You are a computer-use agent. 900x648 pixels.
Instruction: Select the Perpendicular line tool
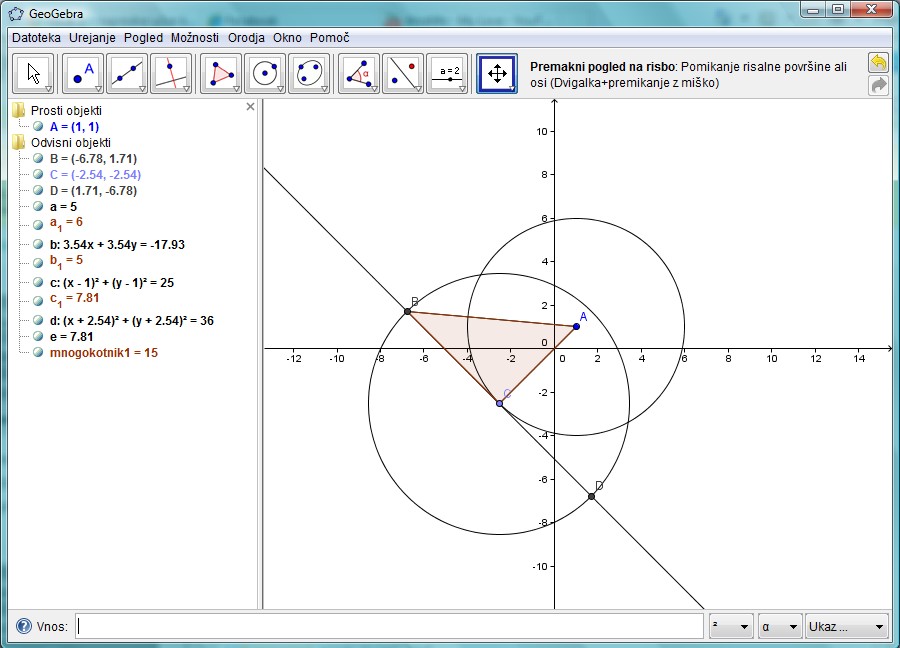pyautogui.click(x=170, y=73)
